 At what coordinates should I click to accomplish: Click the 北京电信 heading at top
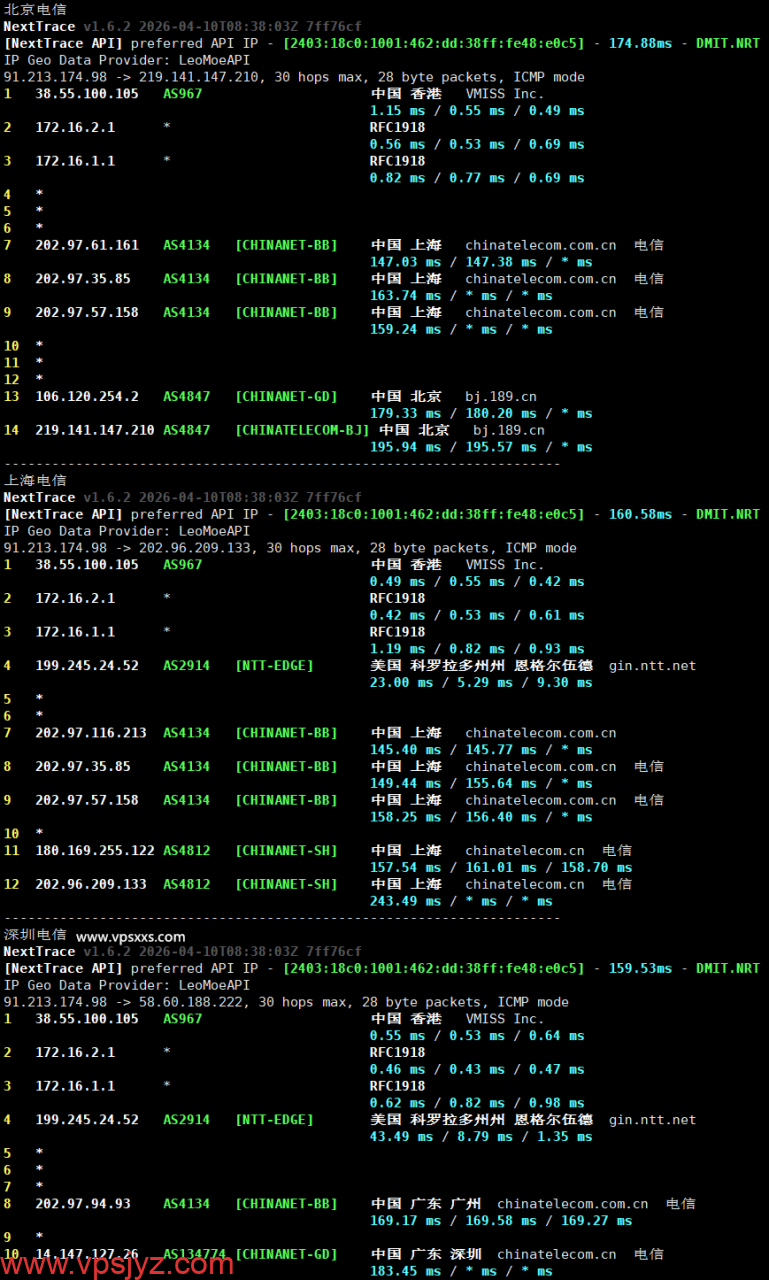click(35, 9)
